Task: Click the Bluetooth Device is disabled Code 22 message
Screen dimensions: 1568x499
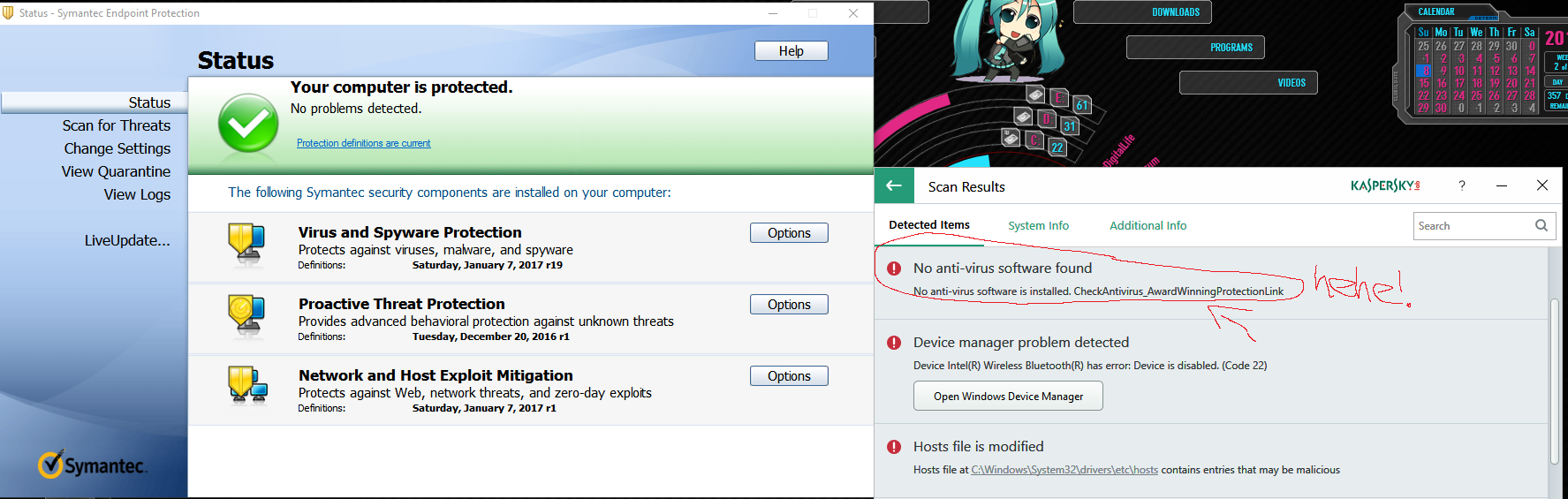Action: coord(1090,366)
